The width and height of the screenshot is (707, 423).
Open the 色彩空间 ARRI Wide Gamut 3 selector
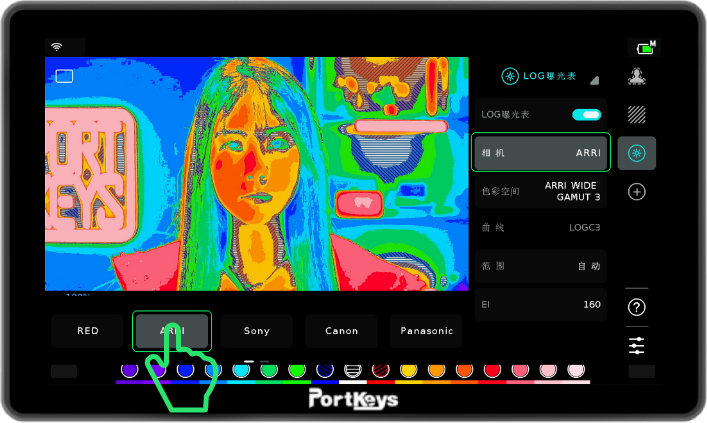540,191
